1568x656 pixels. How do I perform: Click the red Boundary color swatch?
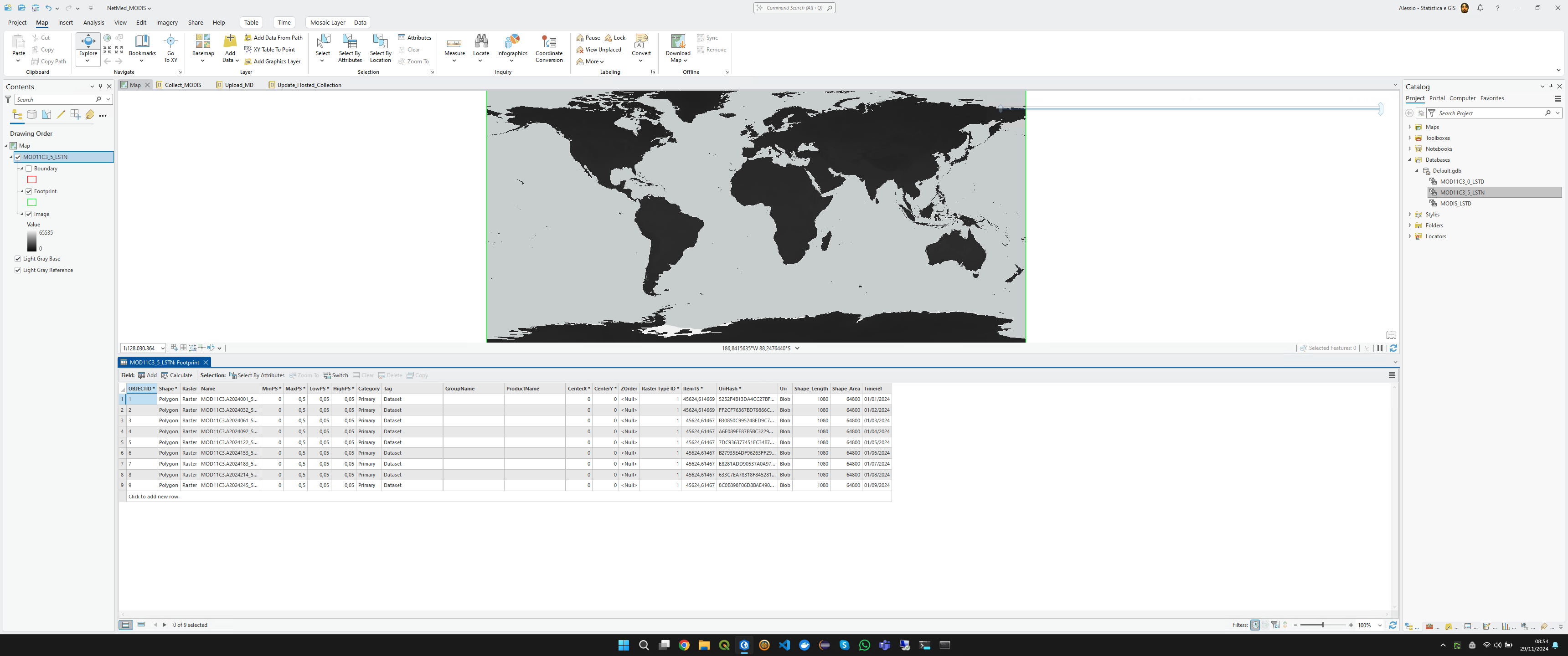click(x=31, y=179)
